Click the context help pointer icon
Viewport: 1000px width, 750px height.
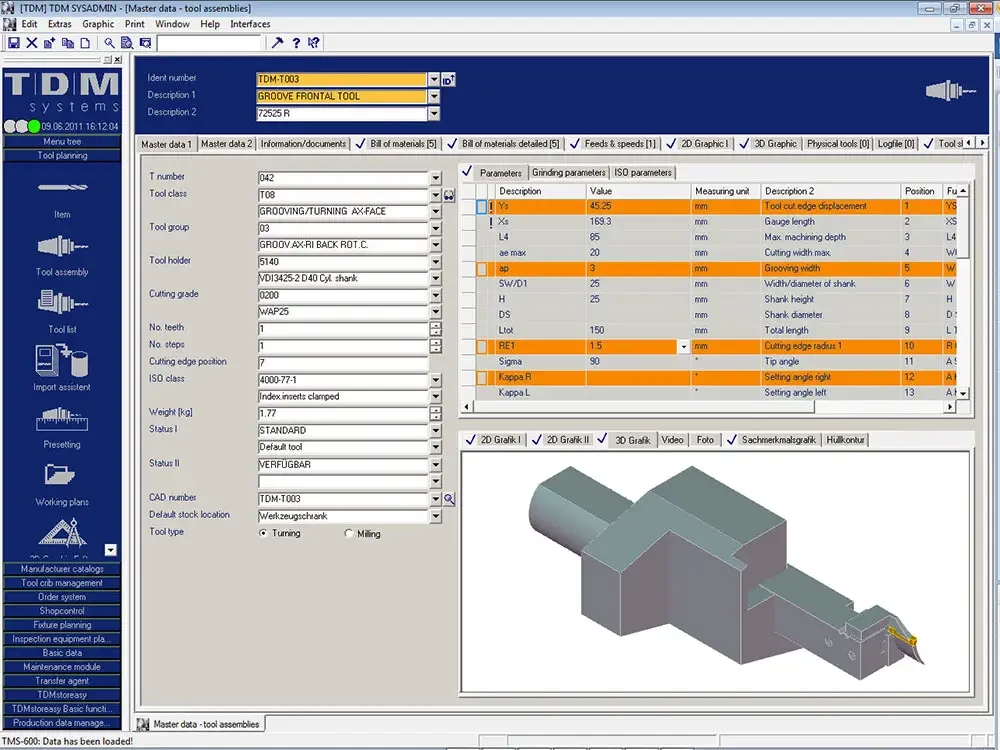(x=314, y=43)
